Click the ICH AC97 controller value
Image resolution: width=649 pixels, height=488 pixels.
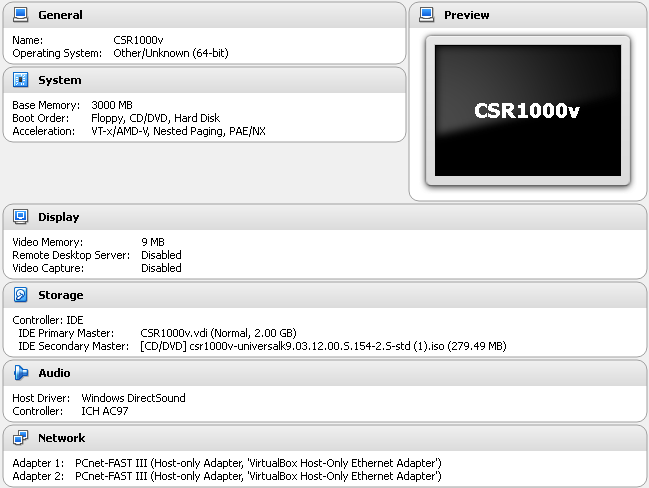point(105,411)
